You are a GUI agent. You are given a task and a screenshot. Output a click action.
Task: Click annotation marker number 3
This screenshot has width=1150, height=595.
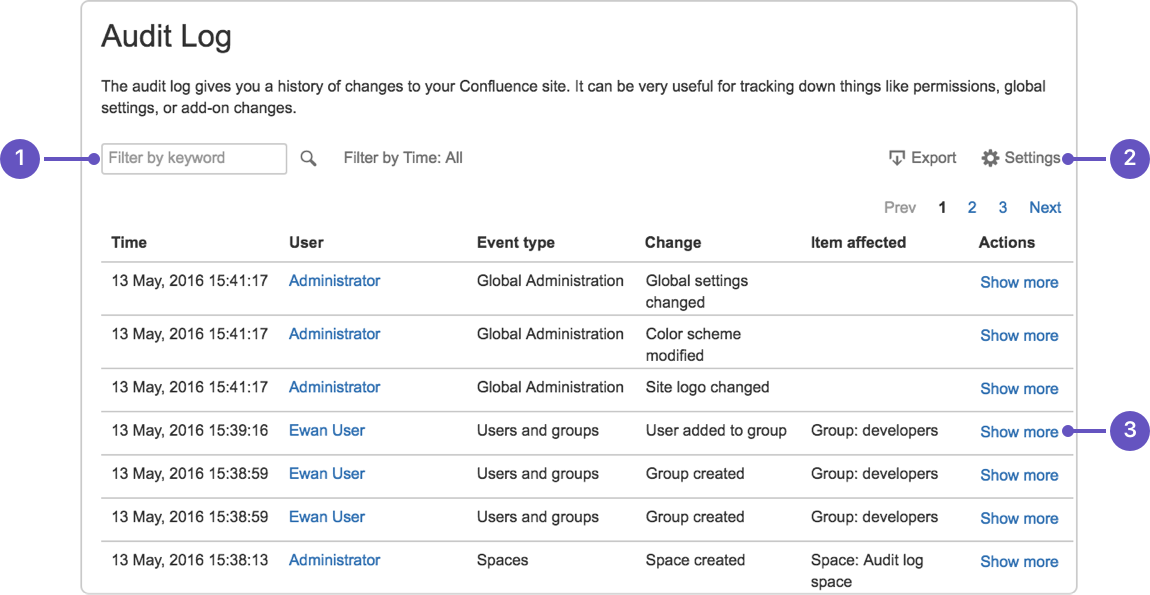1129,432
